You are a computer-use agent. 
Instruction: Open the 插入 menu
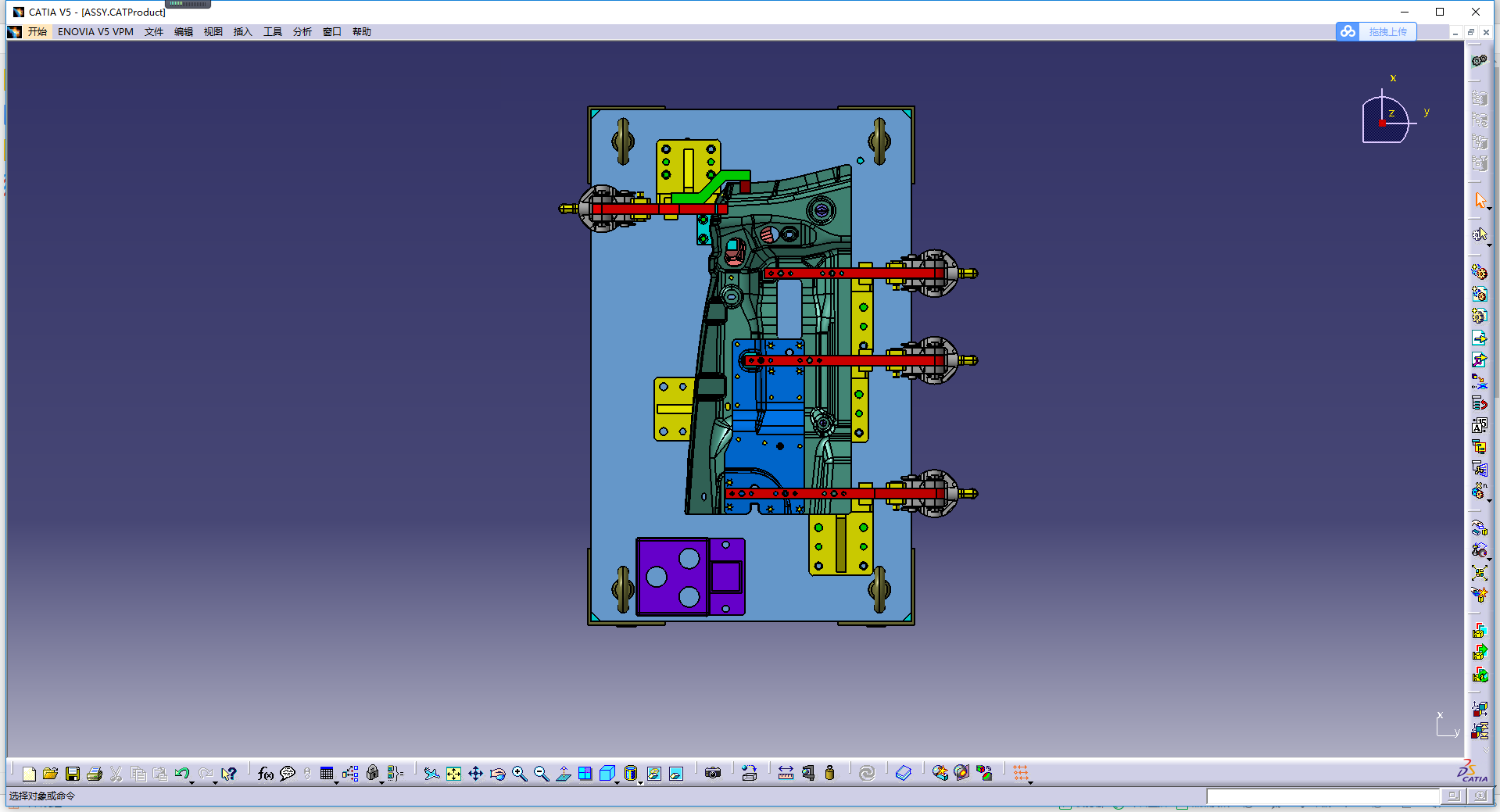(x=243, y=32)
